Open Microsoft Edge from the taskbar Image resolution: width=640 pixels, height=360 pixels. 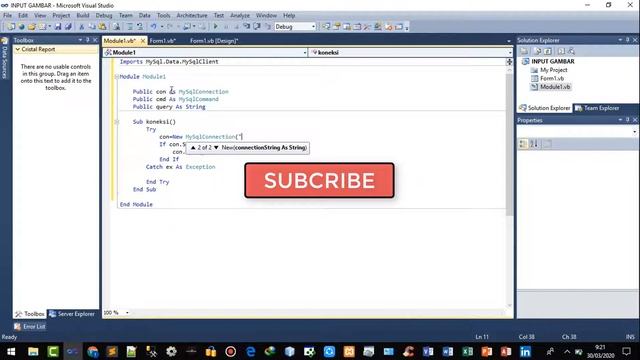pos(251,351)
